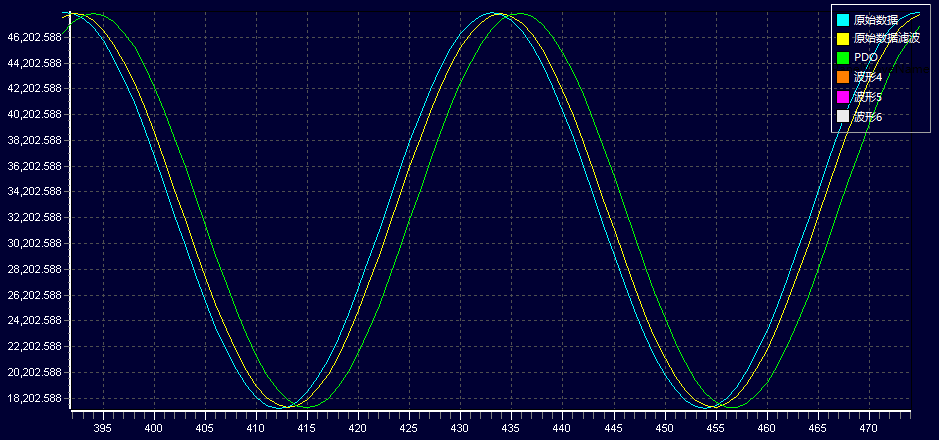
Task: Click the green PDO legend swatch
Action: 842,58
